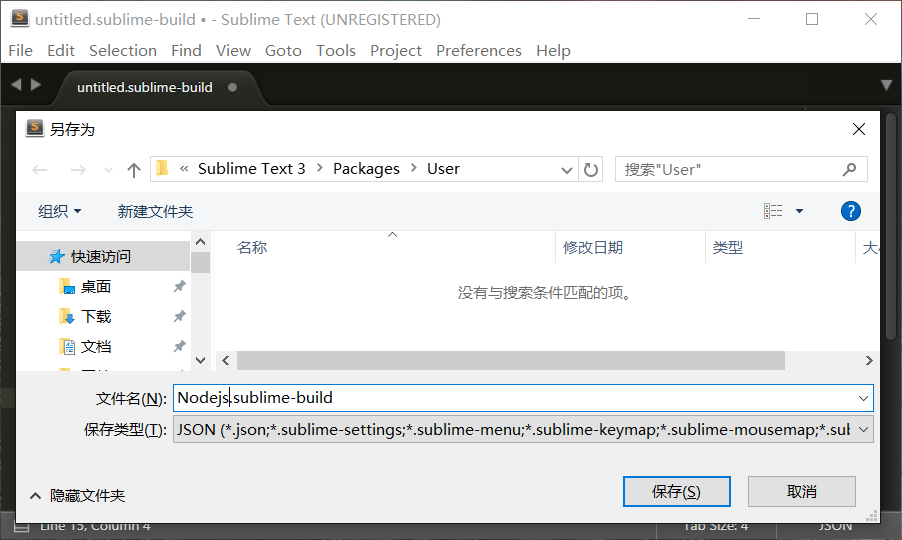Expand chevron after Sublime Text 3 breadcrumb

(319, 168)
